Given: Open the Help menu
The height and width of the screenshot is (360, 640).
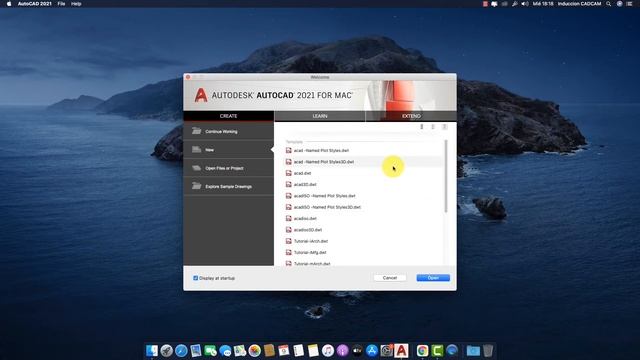Looking at the screenshot, I should (76, 4).
